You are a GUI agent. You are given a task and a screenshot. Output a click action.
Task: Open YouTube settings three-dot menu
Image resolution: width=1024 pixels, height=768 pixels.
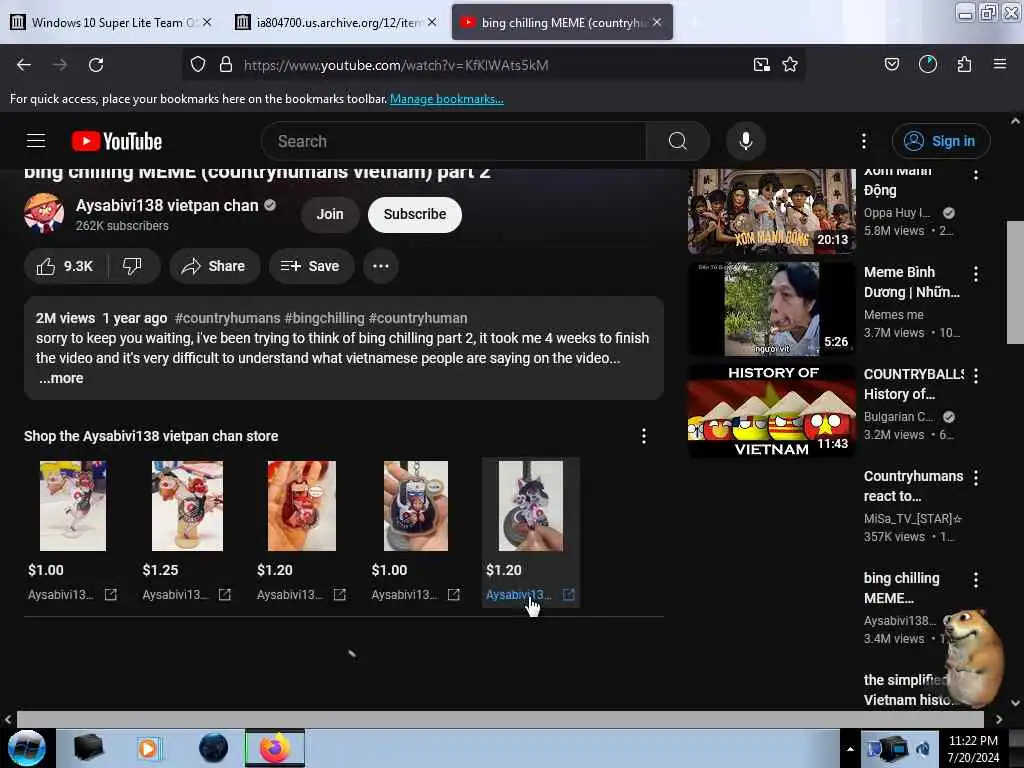(863, 141)
